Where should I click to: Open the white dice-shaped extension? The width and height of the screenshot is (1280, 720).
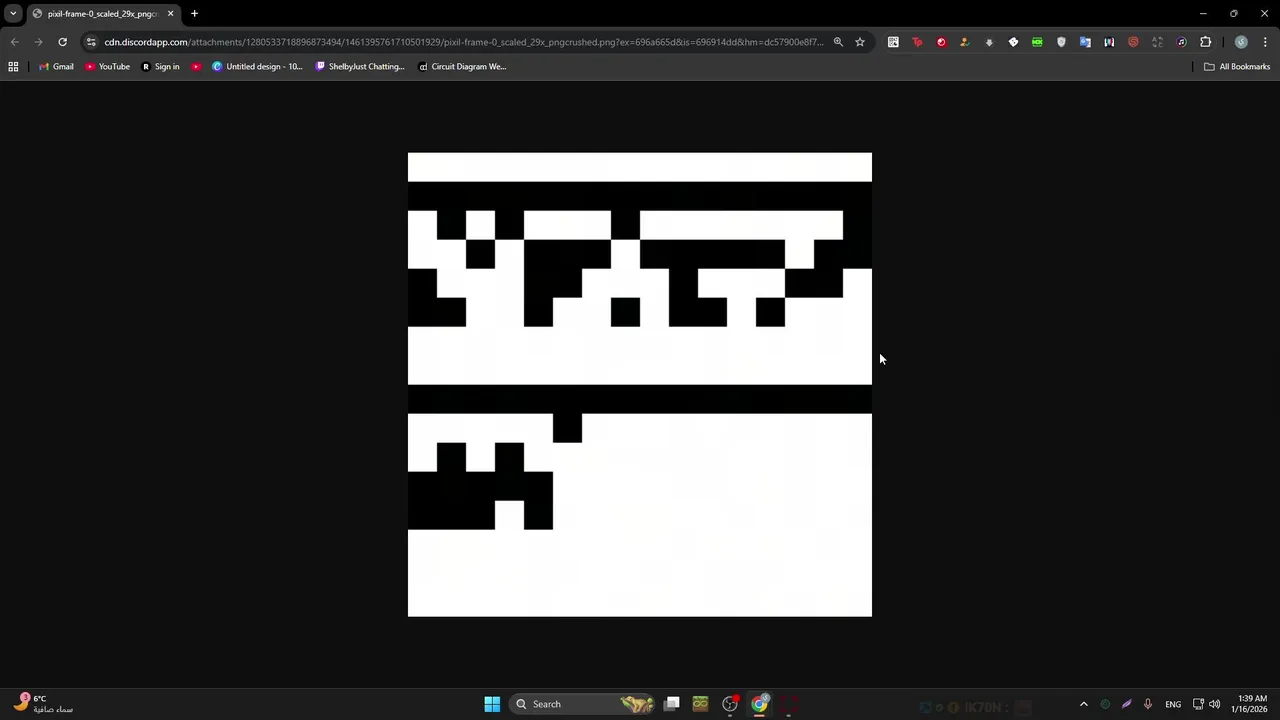tap(1013, 42)
